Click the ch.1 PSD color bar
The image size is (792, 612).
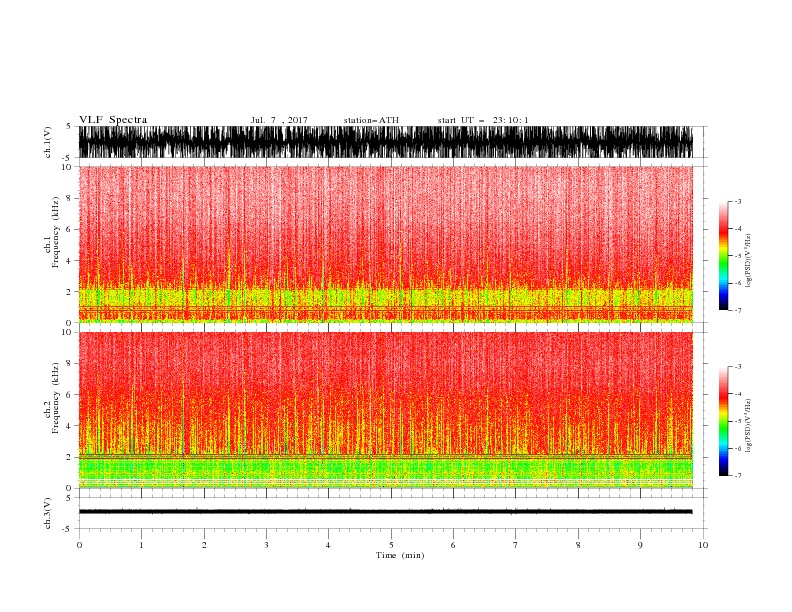(723, 256)
